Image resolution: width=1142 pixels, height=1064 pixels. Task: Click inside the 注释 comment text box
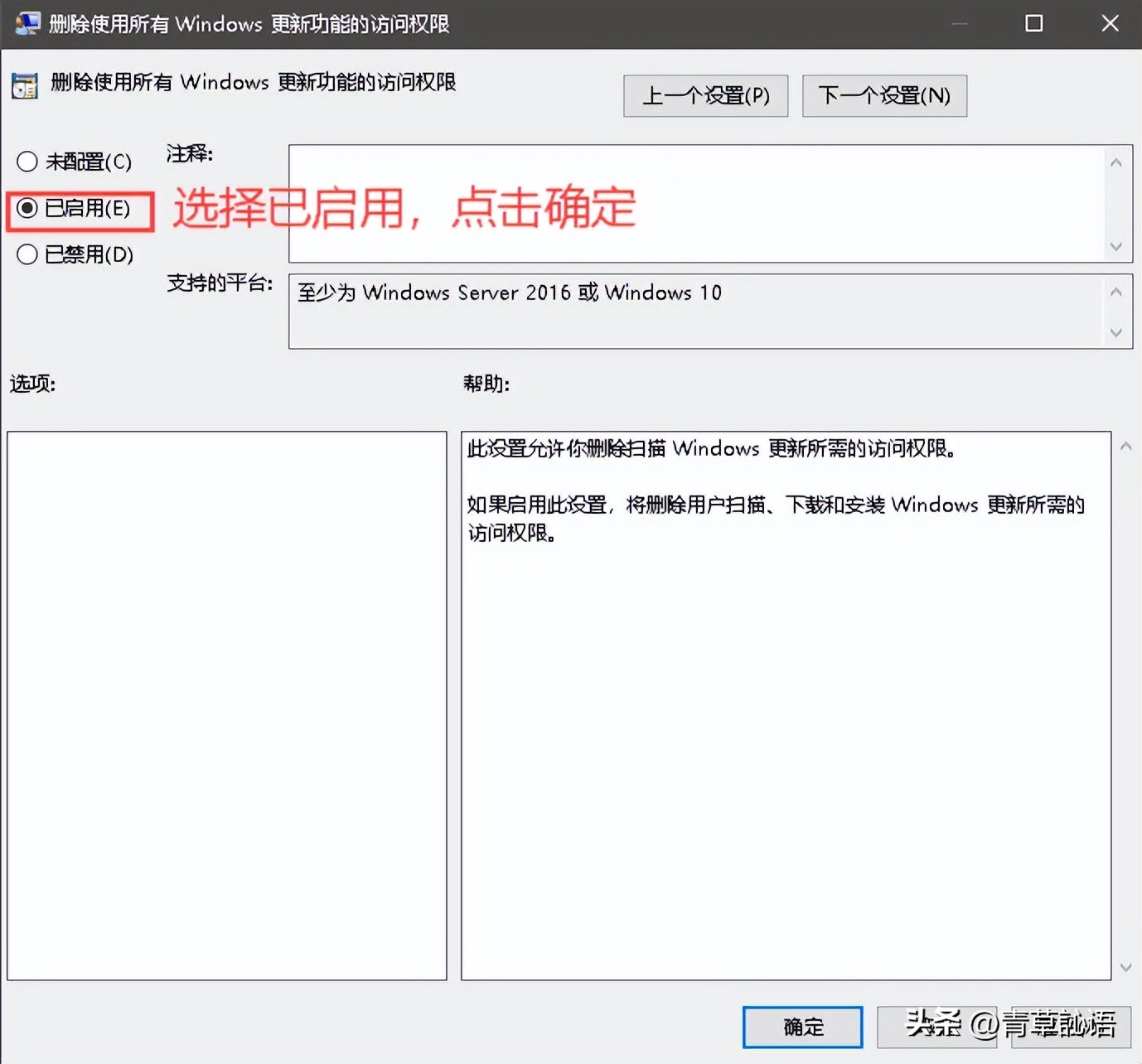click(x=696, y=204)
